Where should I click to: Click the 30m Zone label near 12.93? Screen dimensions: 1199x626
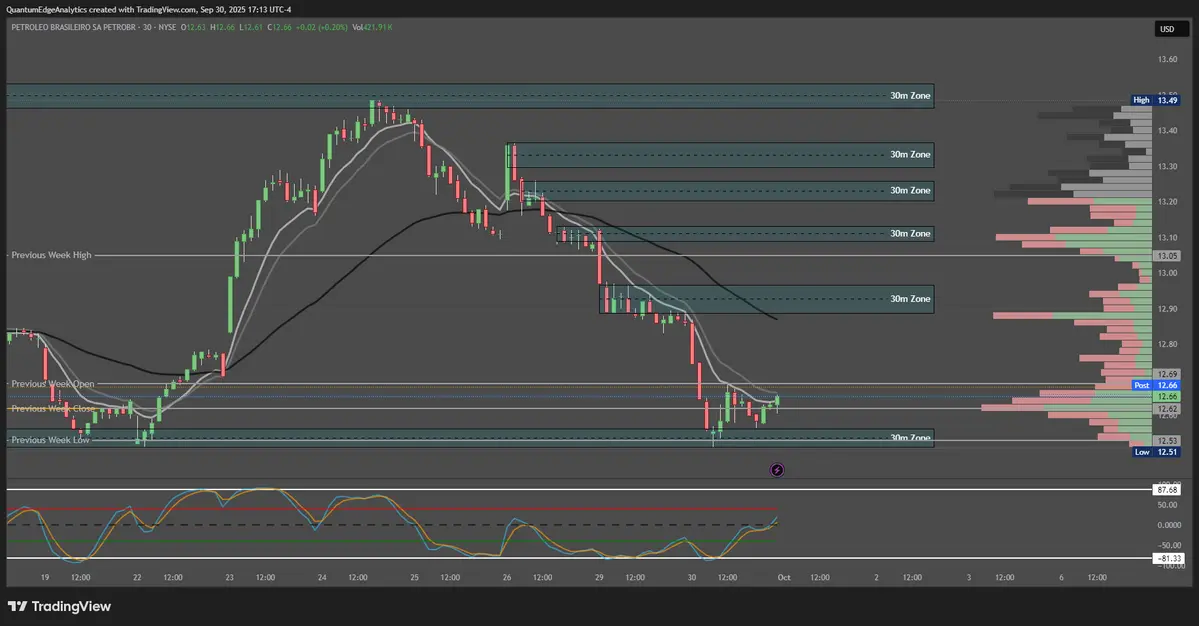[x=910, y=299]
